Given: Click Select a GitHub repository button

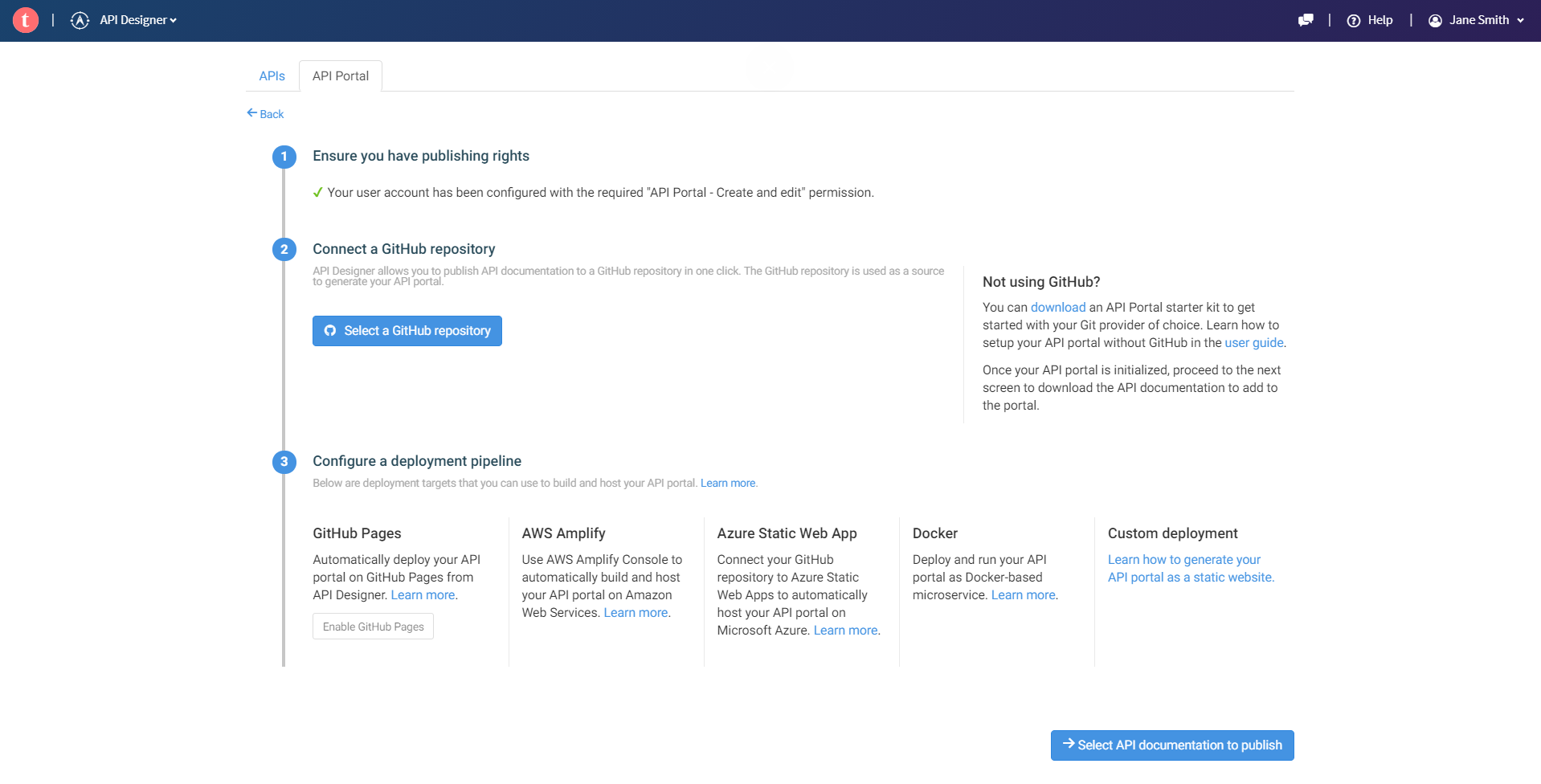Looking at the screenshot, I should tap(407, 331).
